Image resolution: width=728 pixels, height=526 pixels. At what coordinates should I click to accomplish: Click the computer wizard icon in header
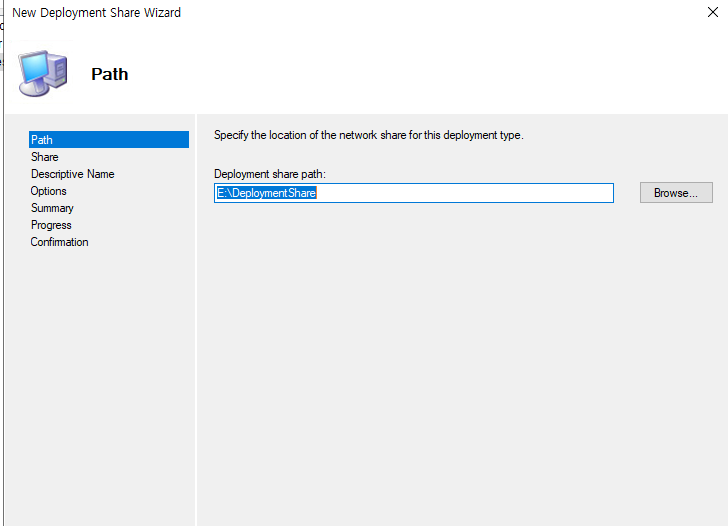(43, 73)
